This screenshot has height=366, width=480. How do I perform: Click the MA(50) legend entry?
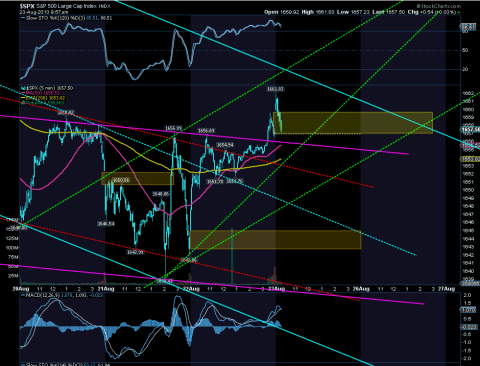point(41,93)
